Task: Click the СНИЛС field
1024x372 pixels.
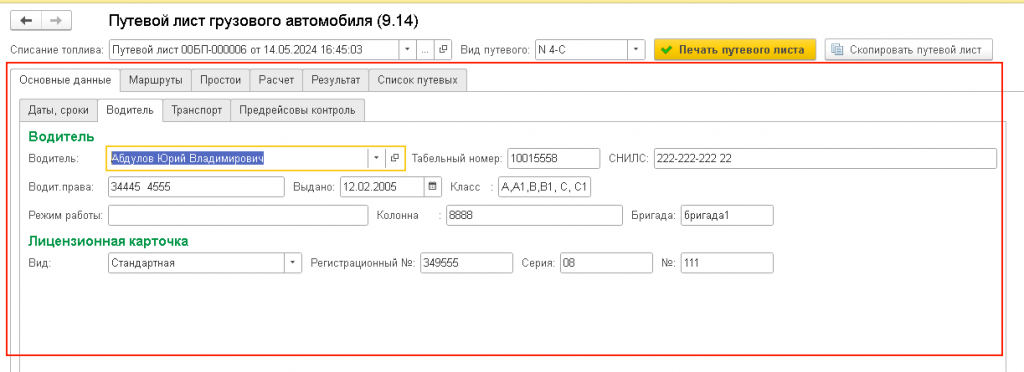Action: click(825, 158)
